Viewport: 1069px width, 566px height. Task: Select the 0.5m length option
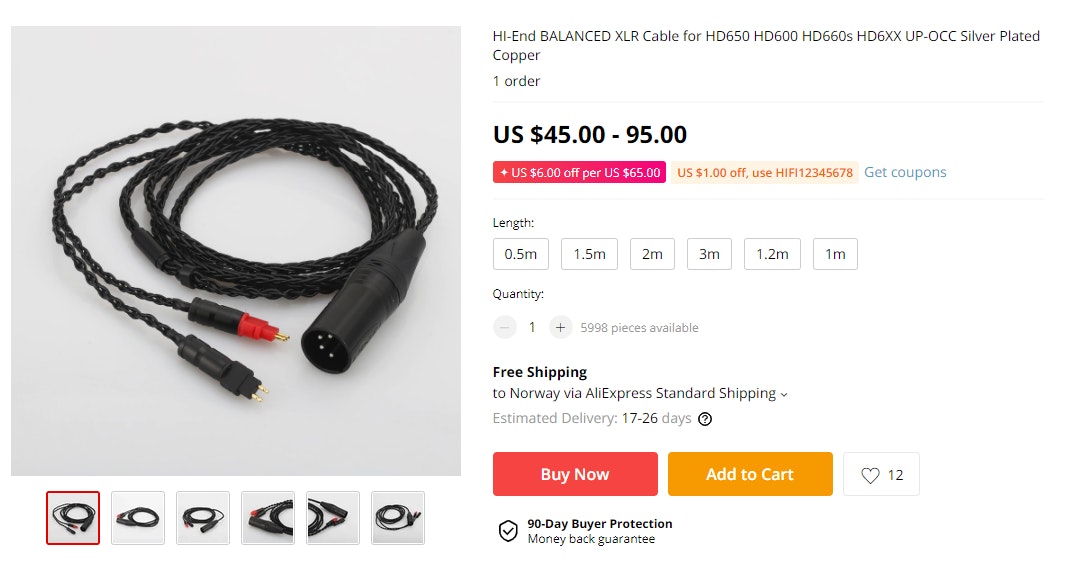click(521, 254)
